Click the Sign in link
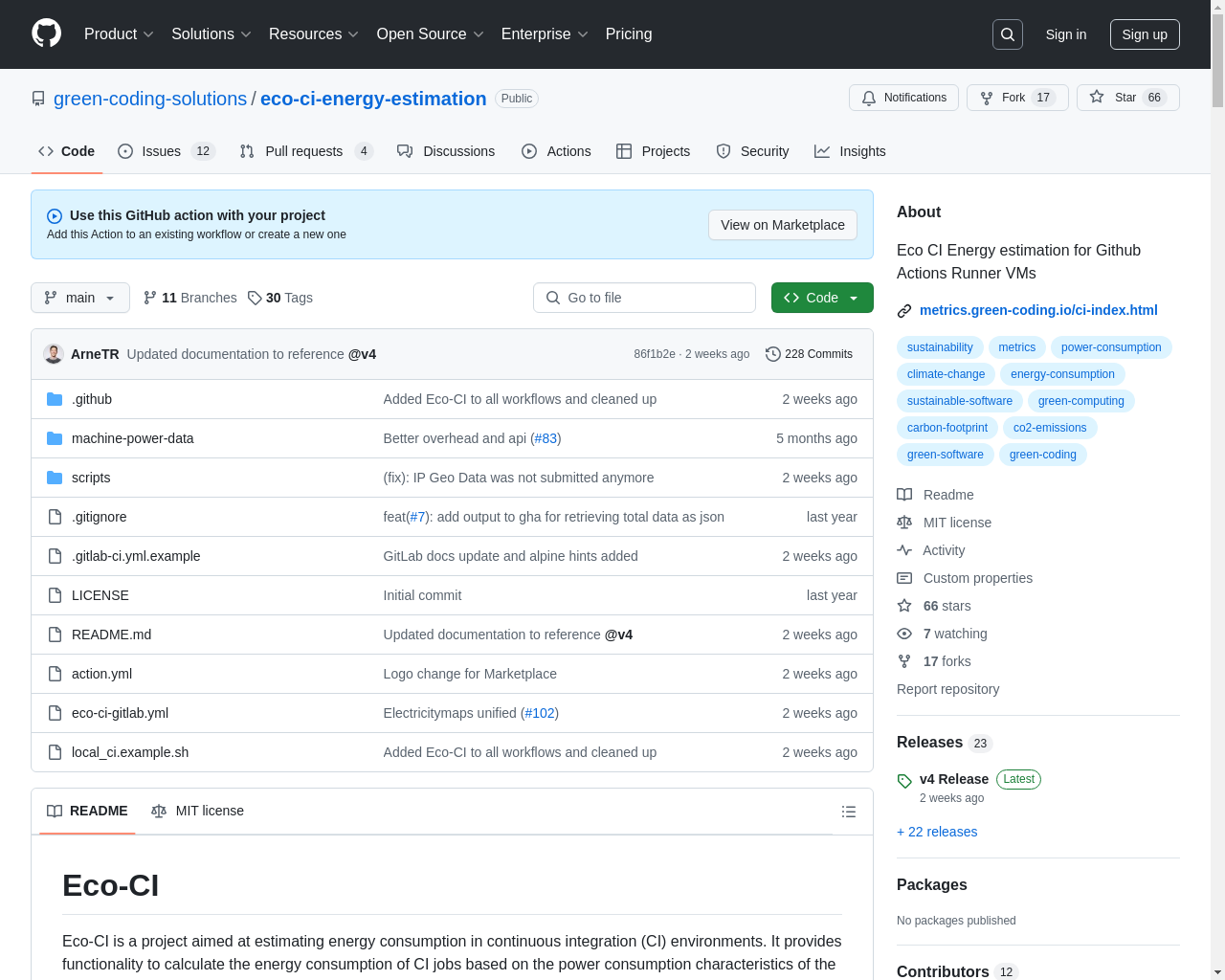Screen dimensions: 1225x980 1066,34
